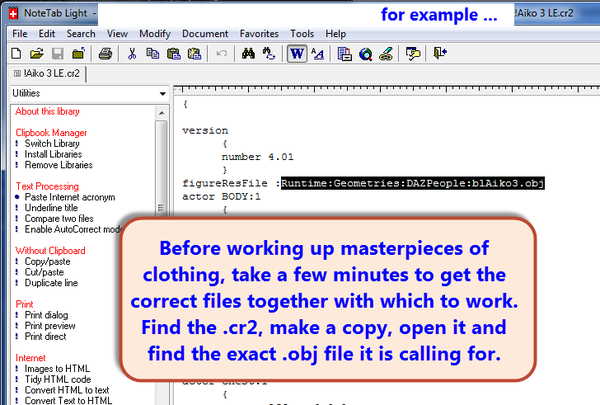Click the Cut scissors icon

tap(132, 53)
